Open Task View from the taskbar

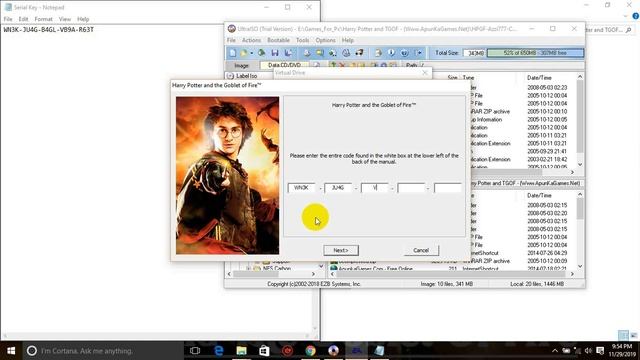(x=195, y=351)
